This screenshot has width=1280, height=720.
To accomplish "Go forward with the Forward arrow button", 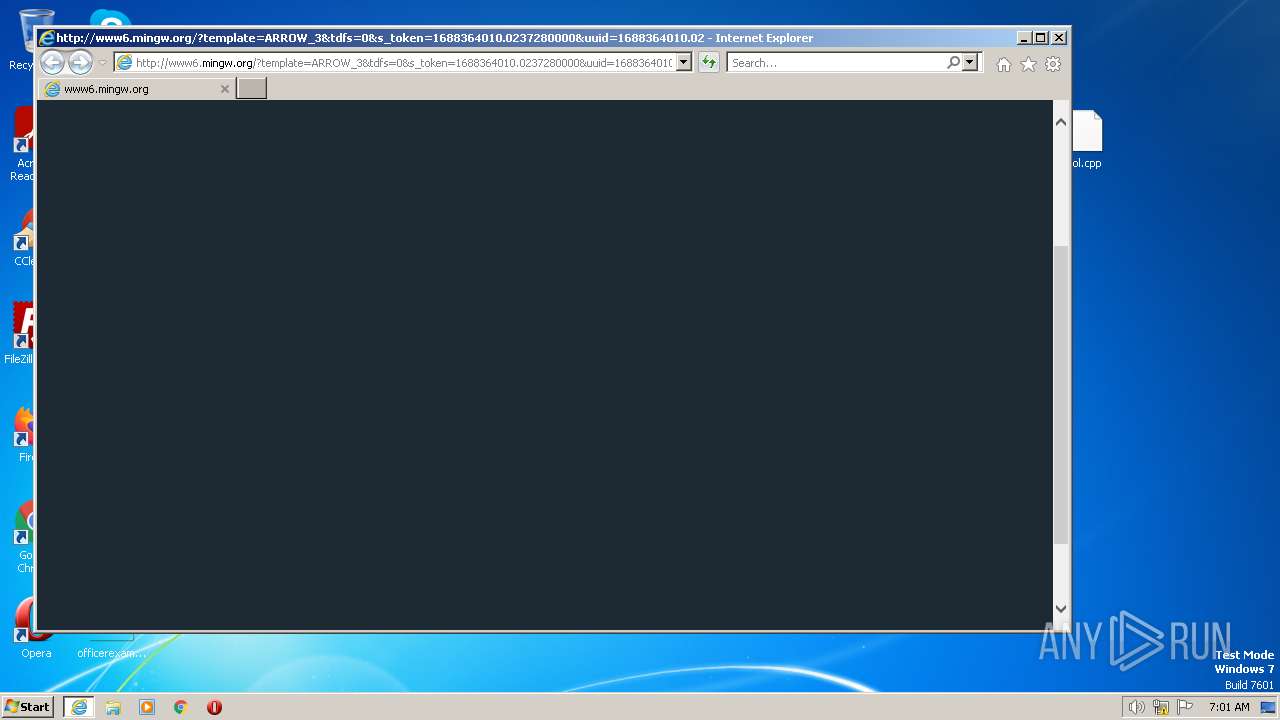I will (x=80, y=63).
